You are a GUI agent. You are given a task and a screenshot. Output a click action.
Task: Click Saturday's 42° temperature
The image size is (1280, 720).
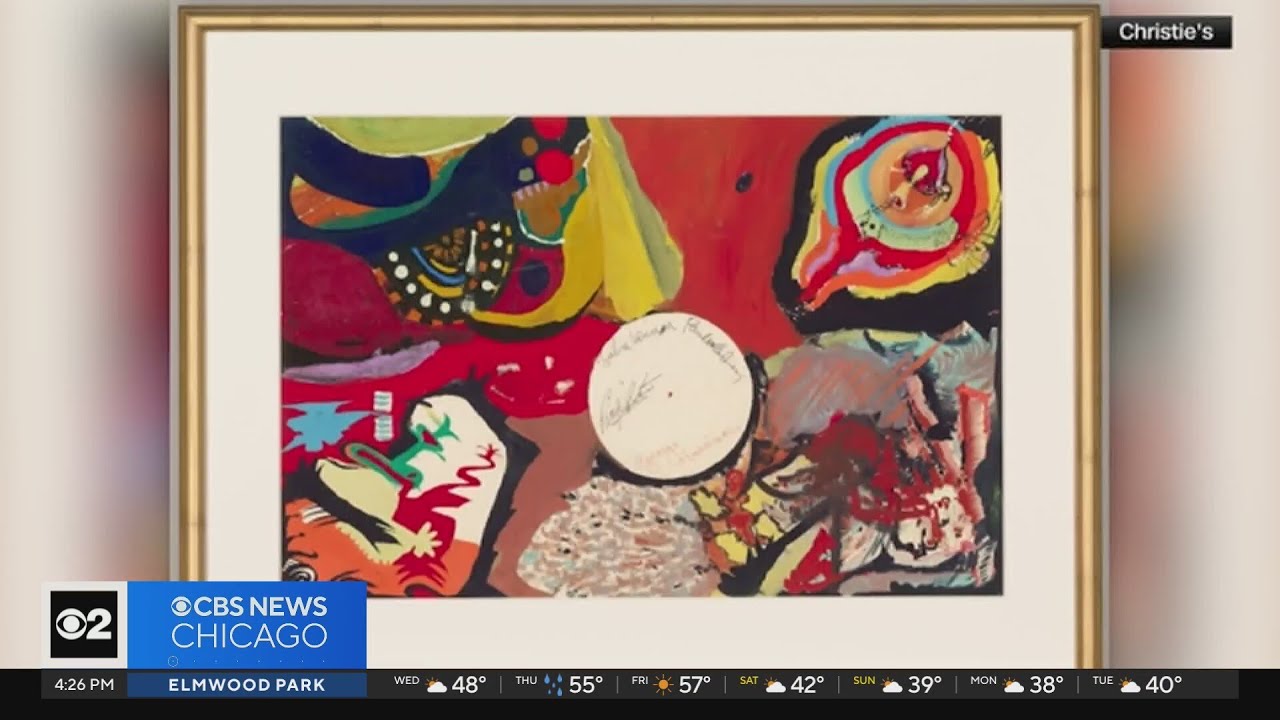[x=807, y=685]
